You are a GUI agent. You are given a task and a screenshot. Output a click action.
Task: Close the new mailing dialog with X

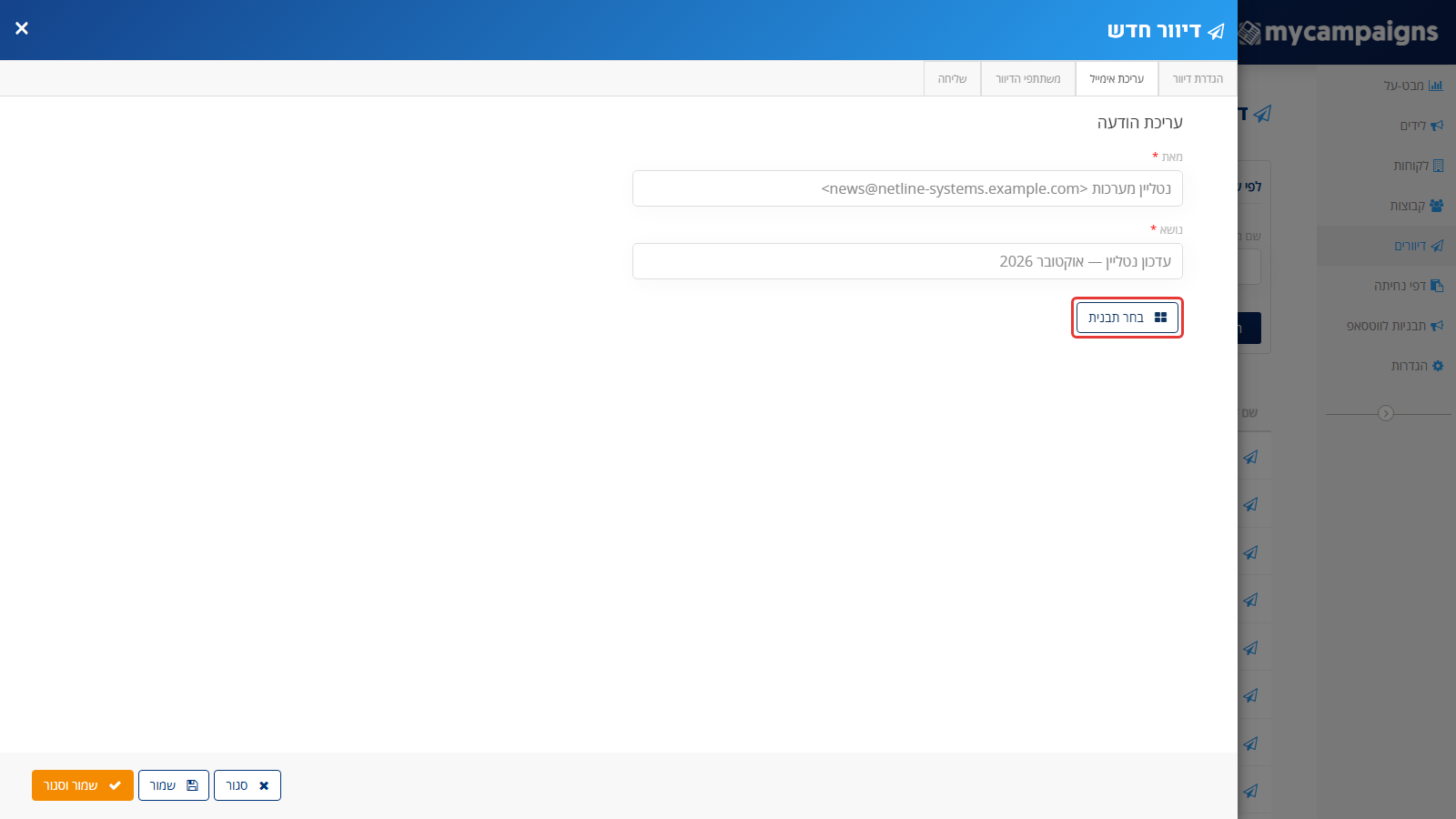pos(22,28)
